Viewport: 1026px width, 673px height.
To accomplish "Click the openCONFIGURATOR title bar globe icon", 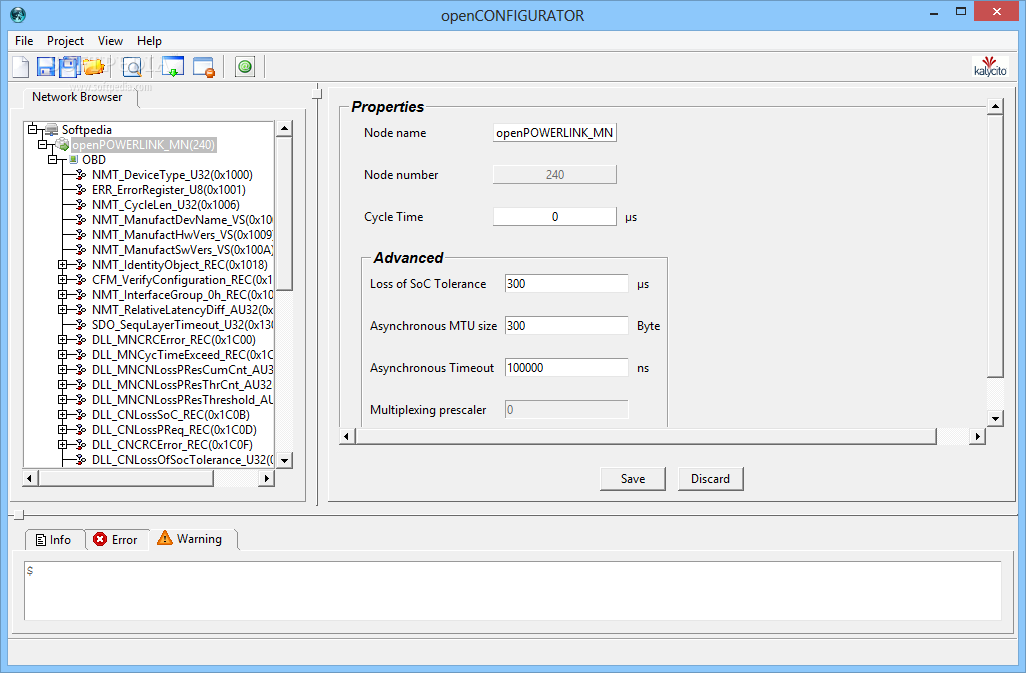I will click(x=18, y=14).
